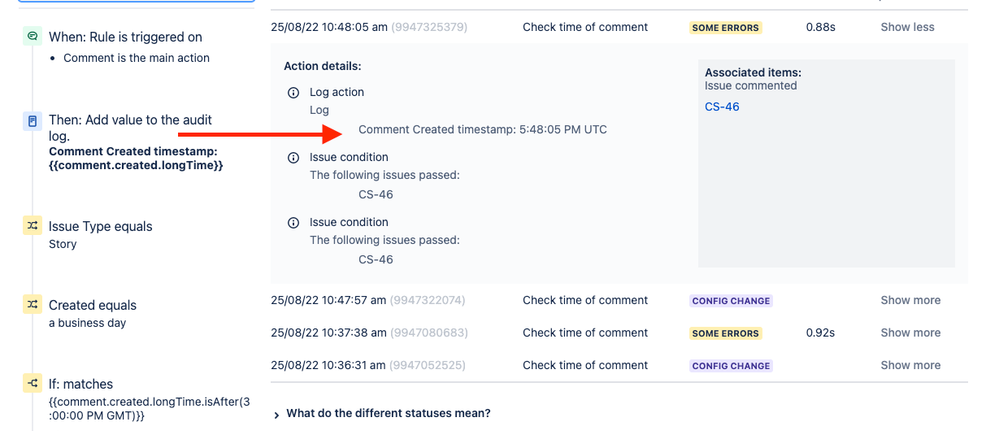999x431 pixels.
Task: Expand the 10:36:31 am entry via Show more
Action: (910, 365)
